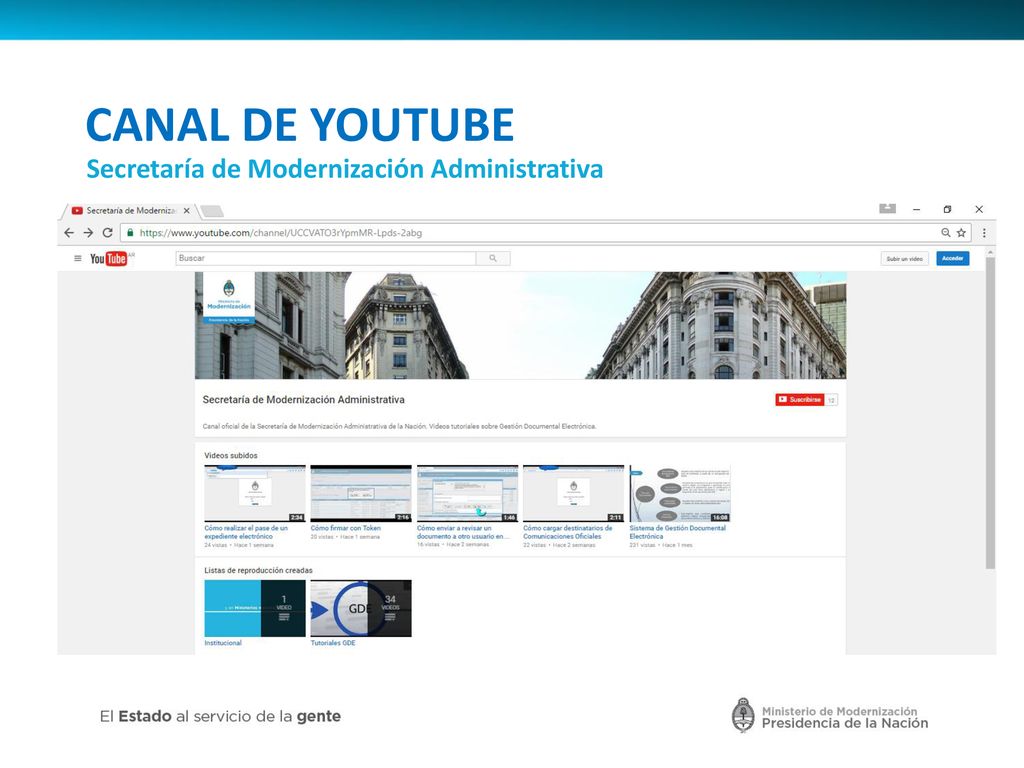Go forward with the browser forward arrow
Screen dimensions: 1024x768
tap(88, 232)
